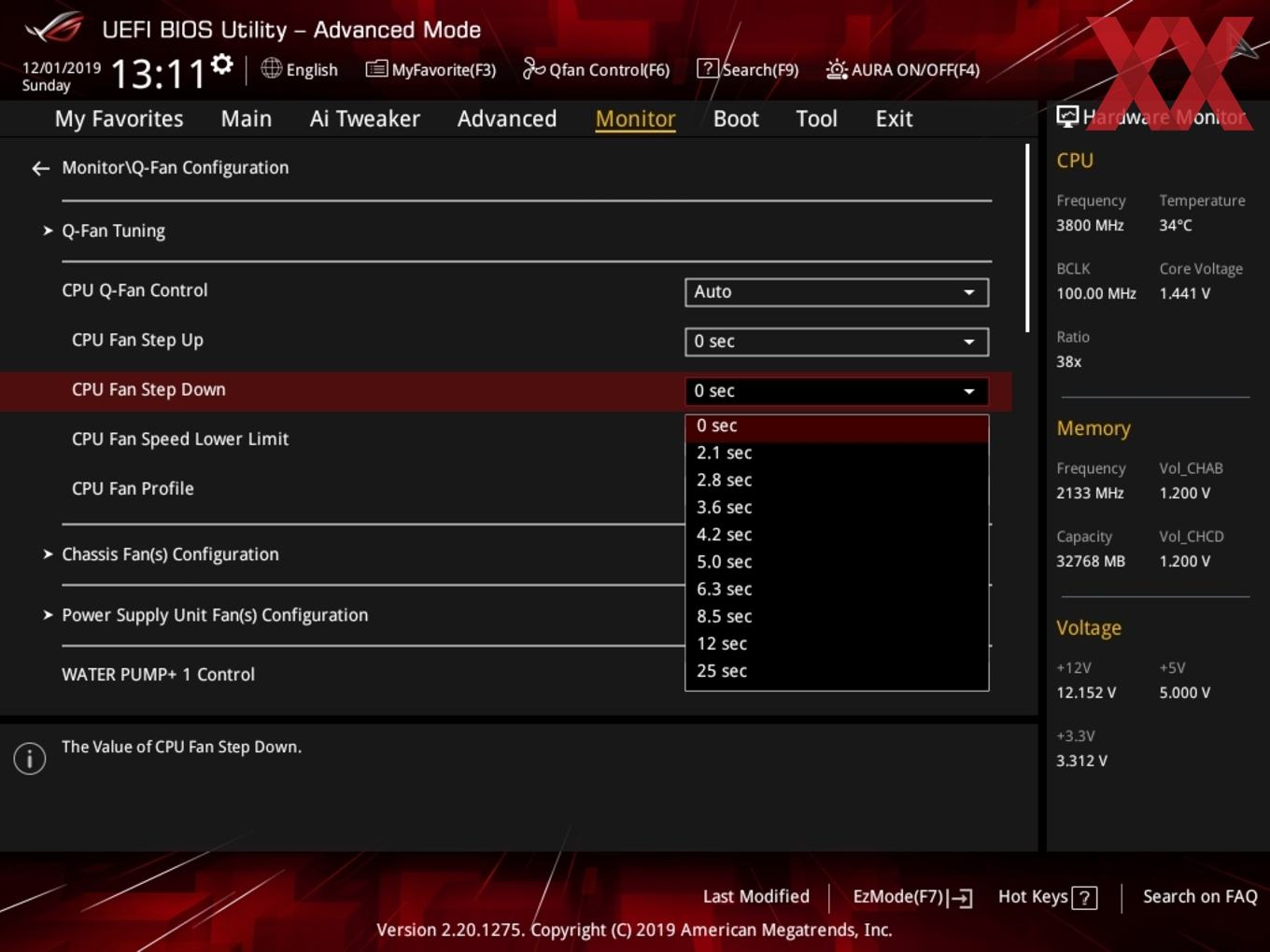This screenshot has height=952, width=1270.
Task: Pick the 6.3 sec option
Action: (837, 589)
